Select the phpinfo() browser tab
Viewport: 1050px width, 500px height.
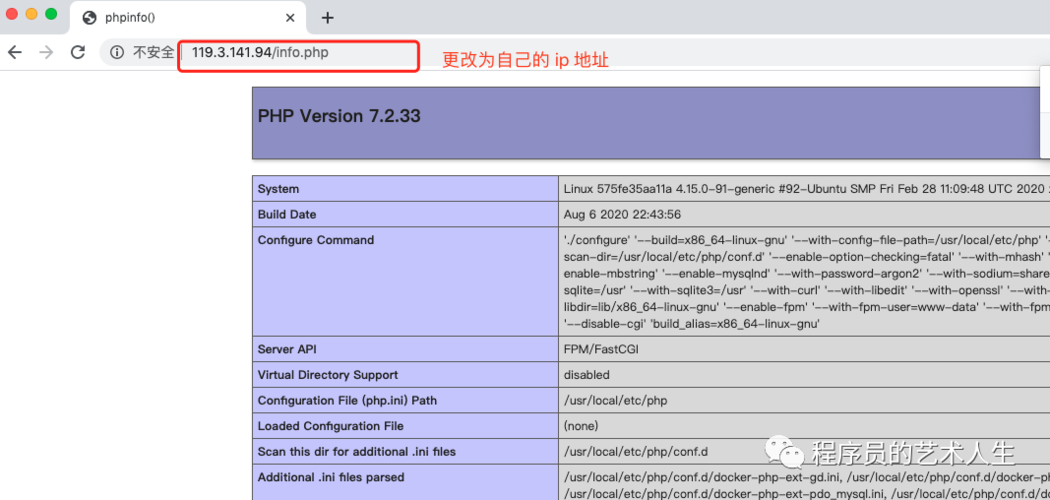pos(188,18)
